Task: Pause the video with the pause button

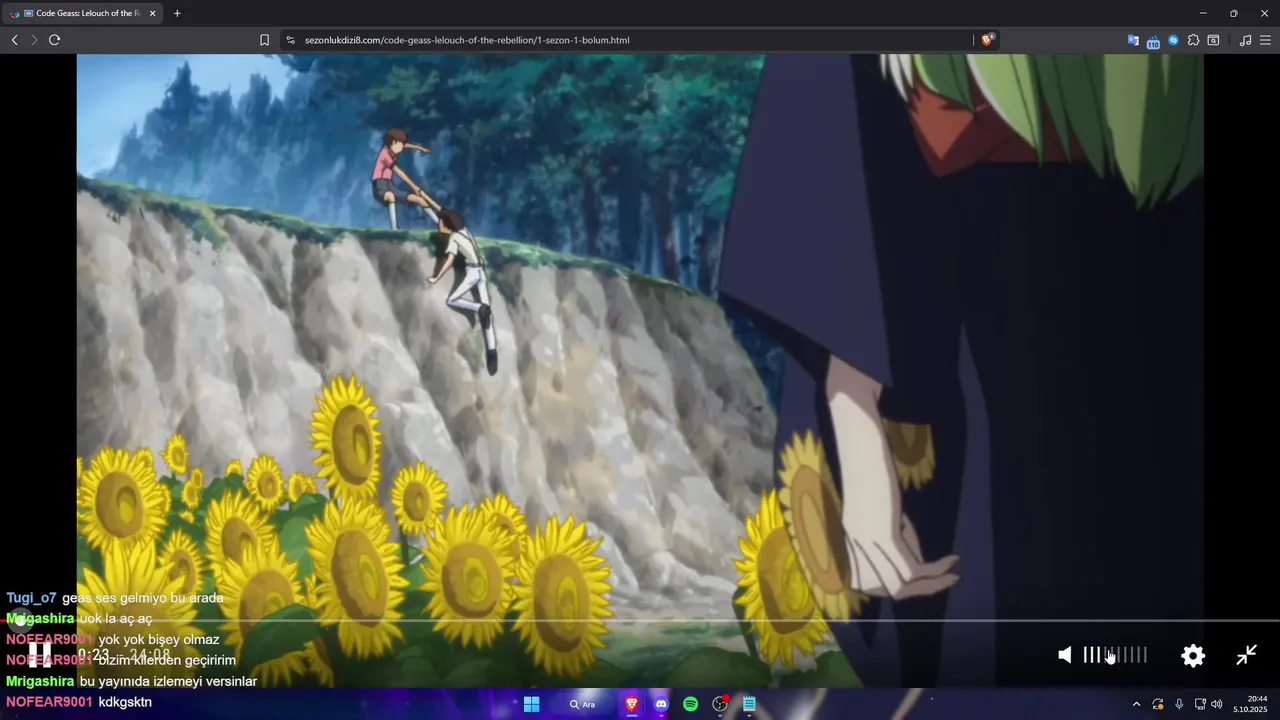Action: tap(39, 655)
